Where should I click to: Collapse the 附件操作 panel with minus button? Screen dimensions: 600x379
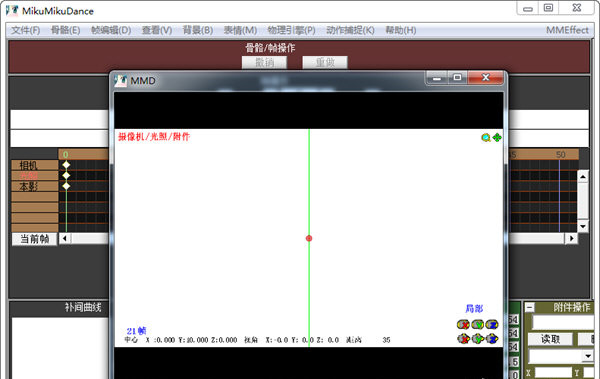[530, 307]
